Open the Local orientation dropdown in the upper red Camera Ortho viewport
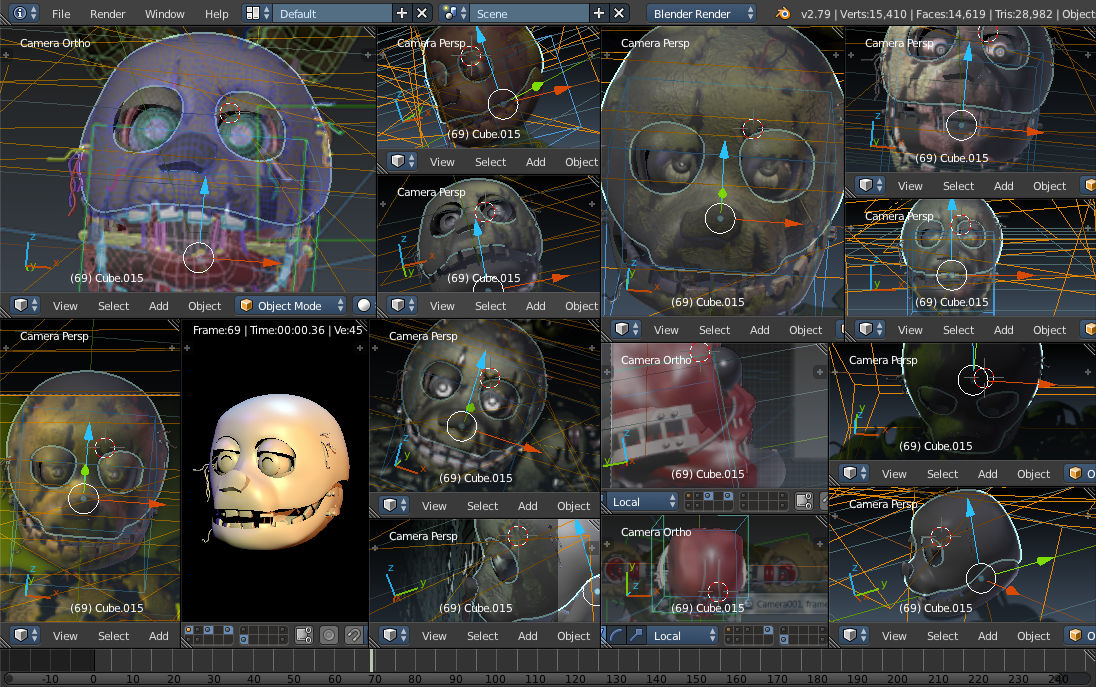 coord(641,501)
